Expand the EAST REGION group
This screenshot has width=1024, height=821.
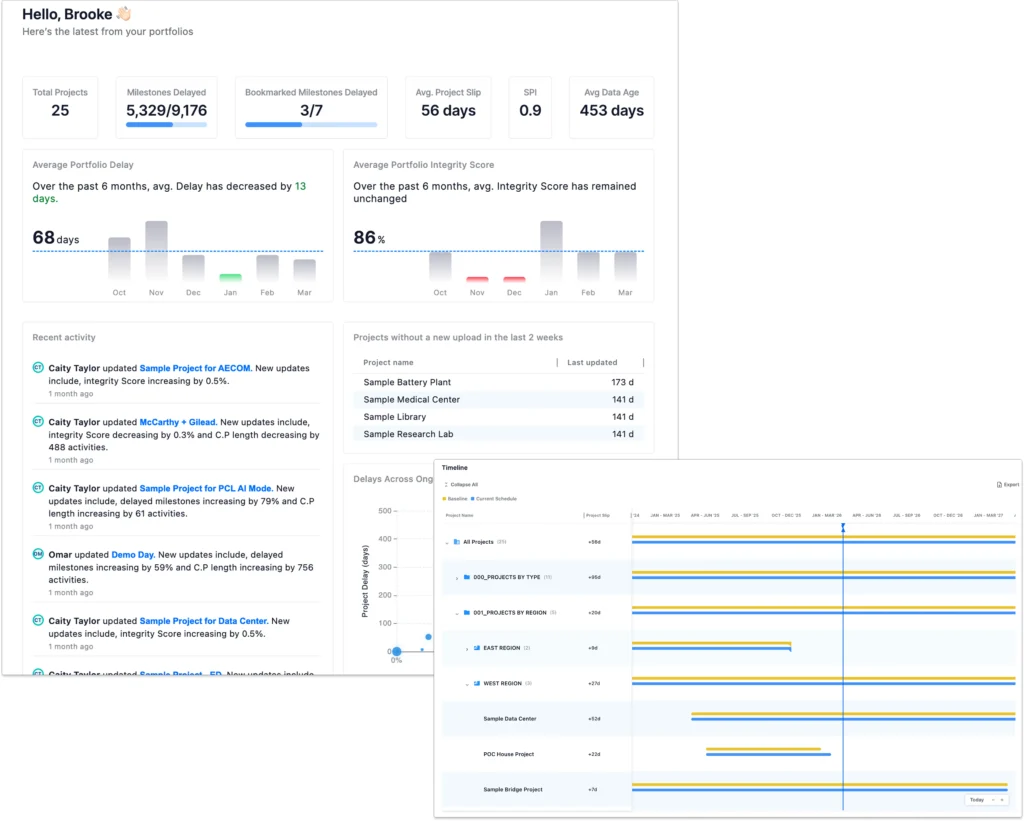coord(467,648)
